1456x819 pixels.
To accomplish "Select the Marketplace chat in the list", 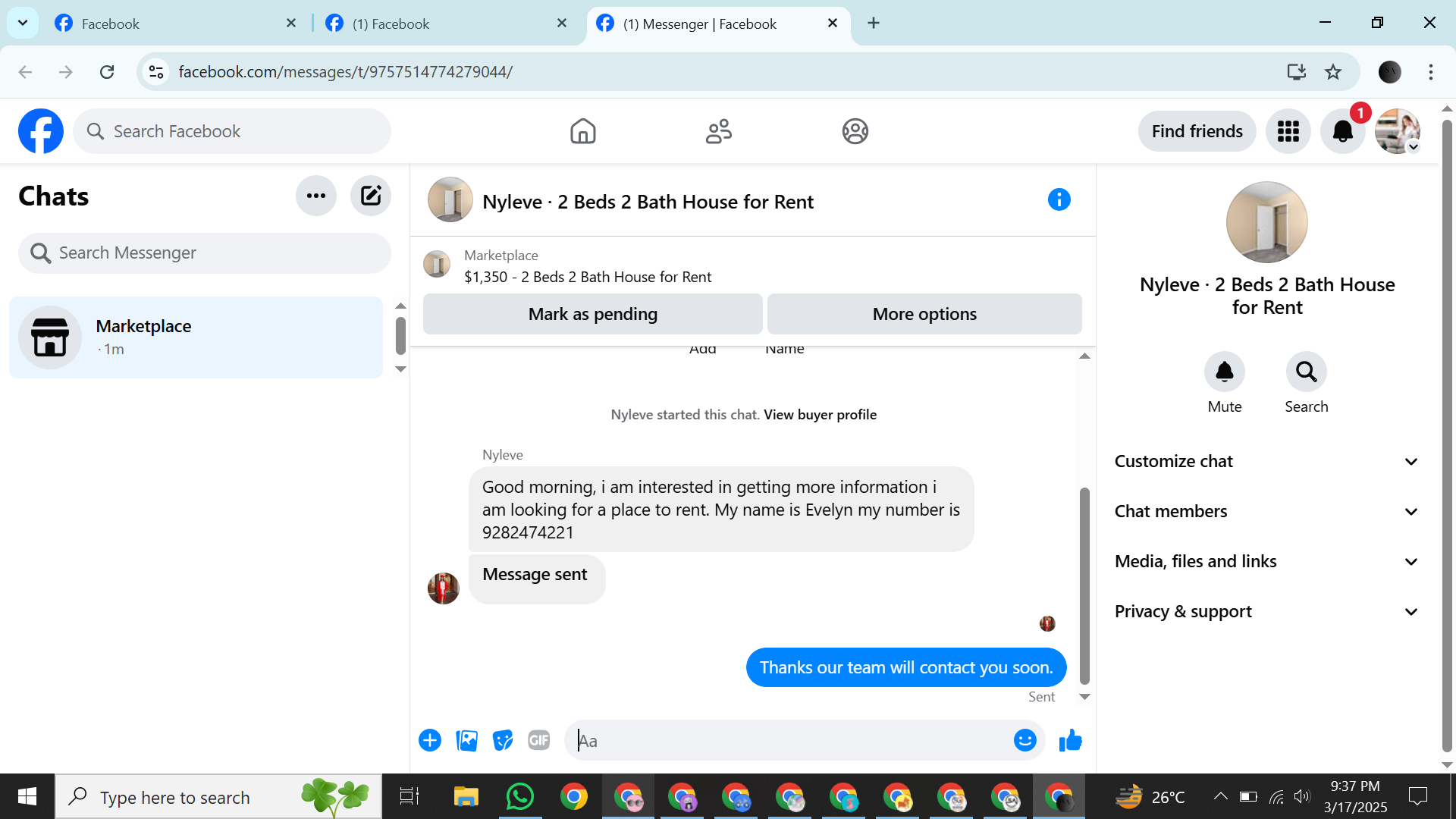I will tap(196, 337).
